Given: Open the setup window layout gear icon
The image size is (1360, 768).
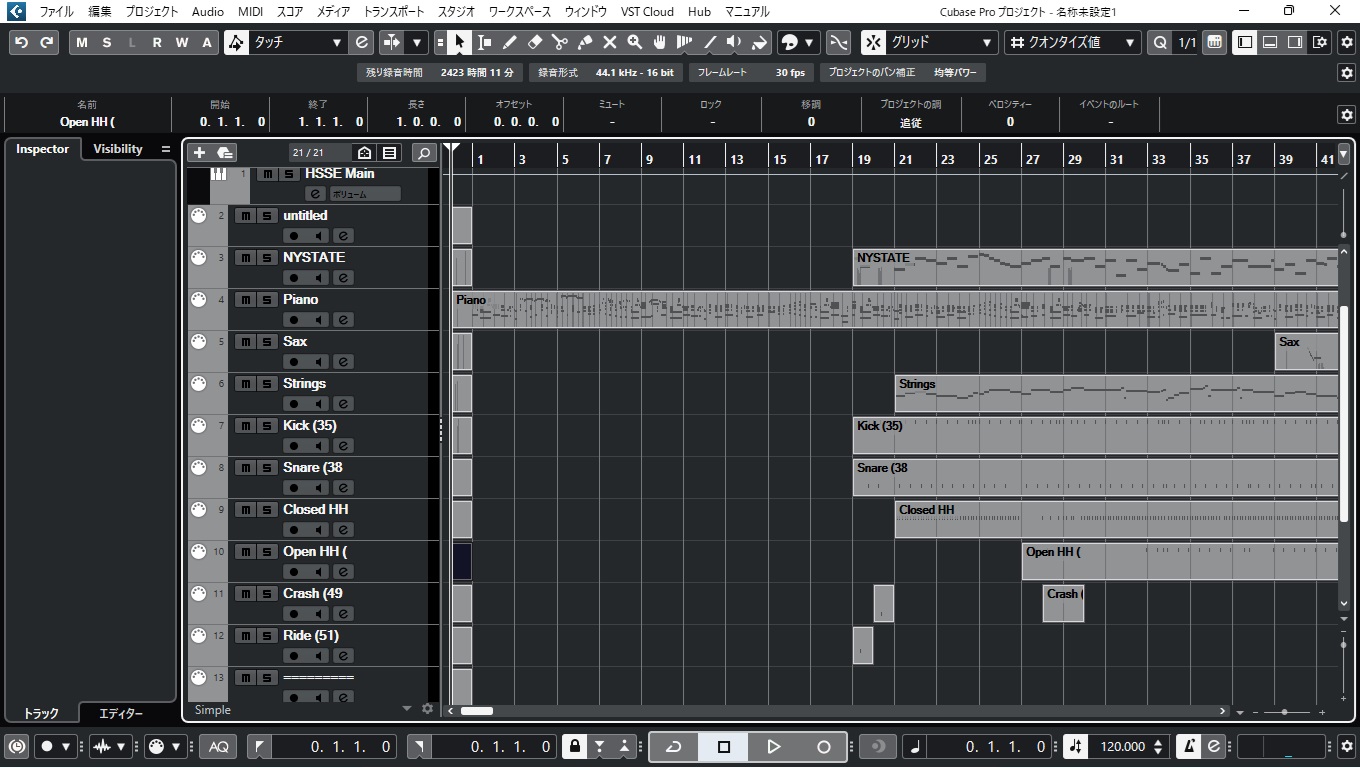Looking at the screenshot, I should click(x=1319, y=43).
